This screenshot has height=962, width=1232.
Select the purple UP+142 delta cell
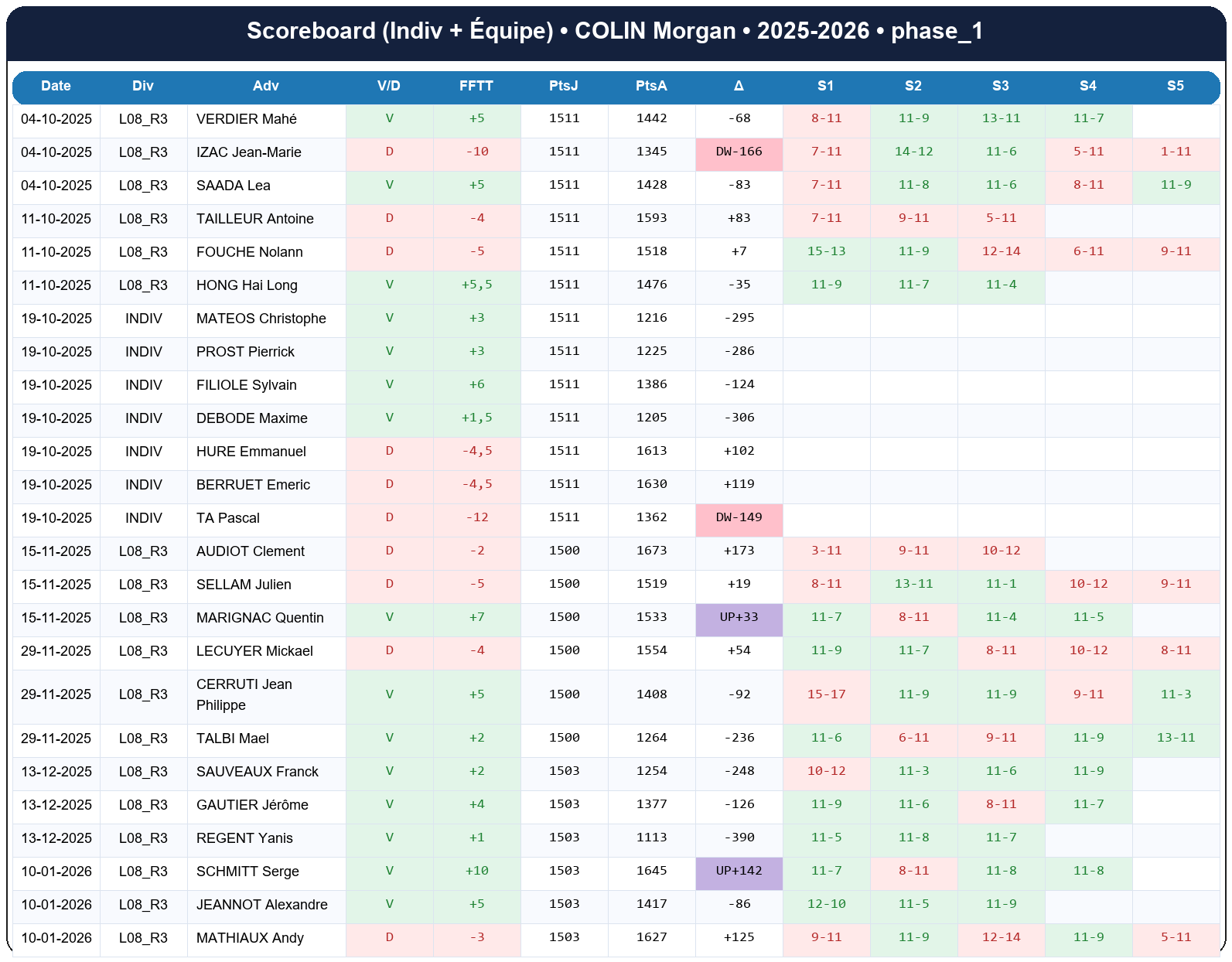pos(739,871)
